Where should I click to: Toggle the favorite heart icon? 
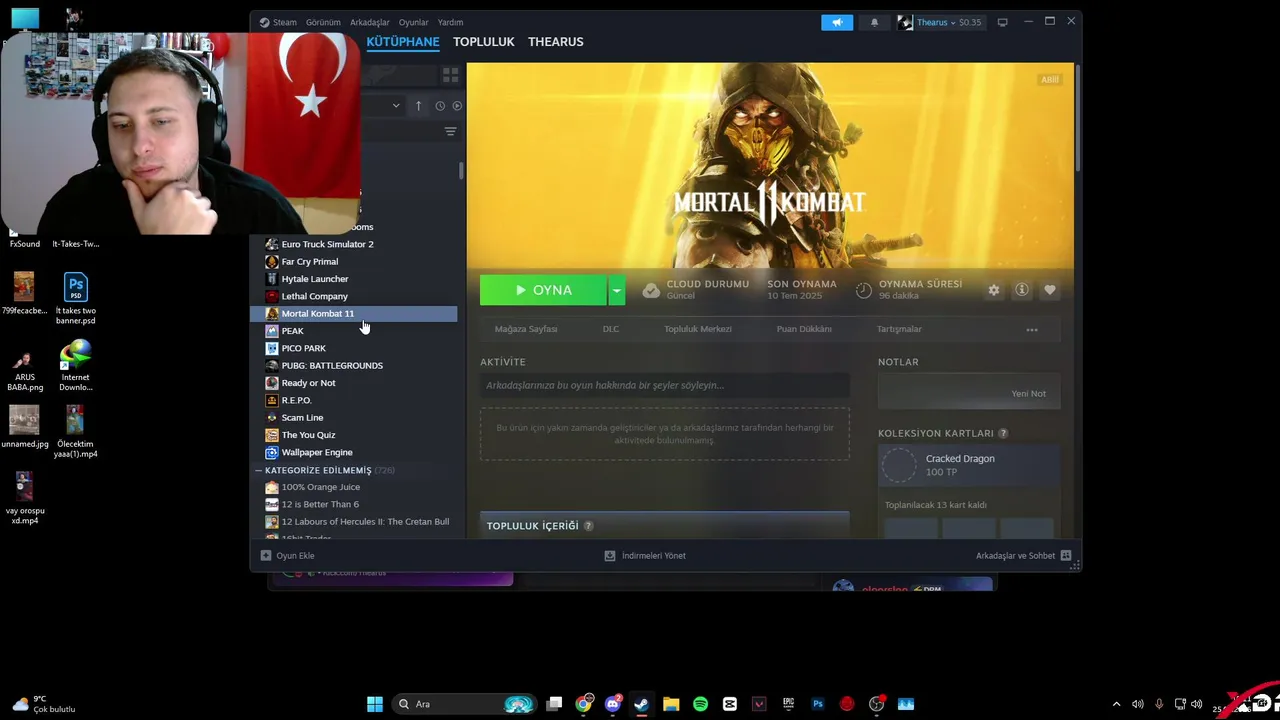tap(1050, 290)
